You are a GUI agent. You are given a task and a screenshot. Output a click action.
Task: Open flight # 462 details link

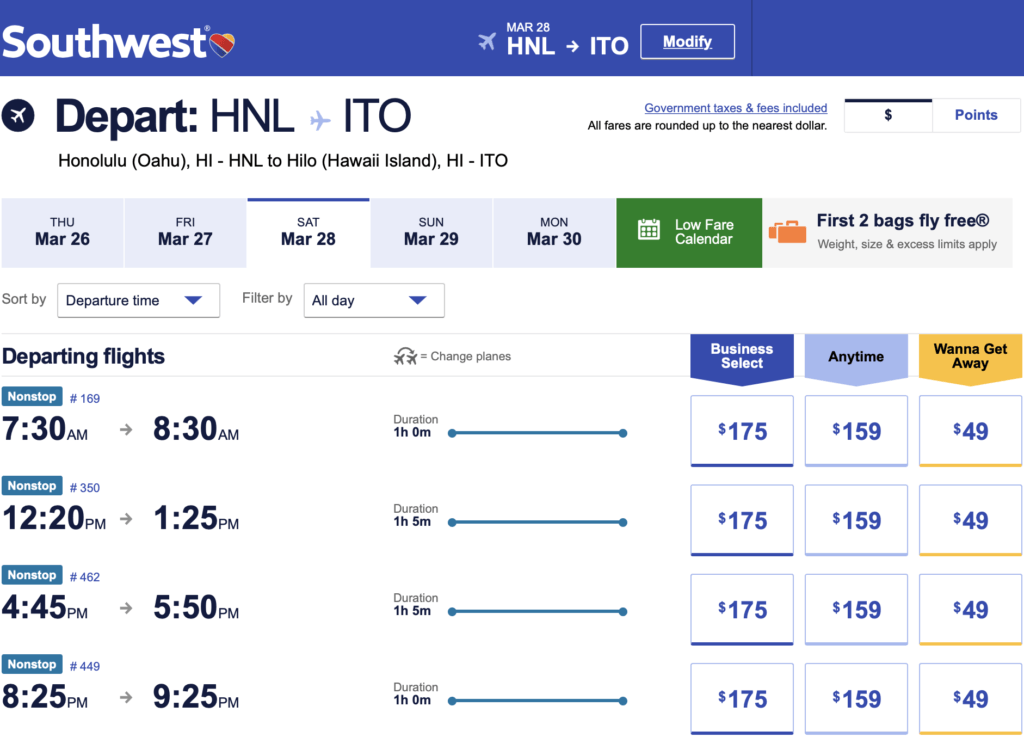[85, 577]
